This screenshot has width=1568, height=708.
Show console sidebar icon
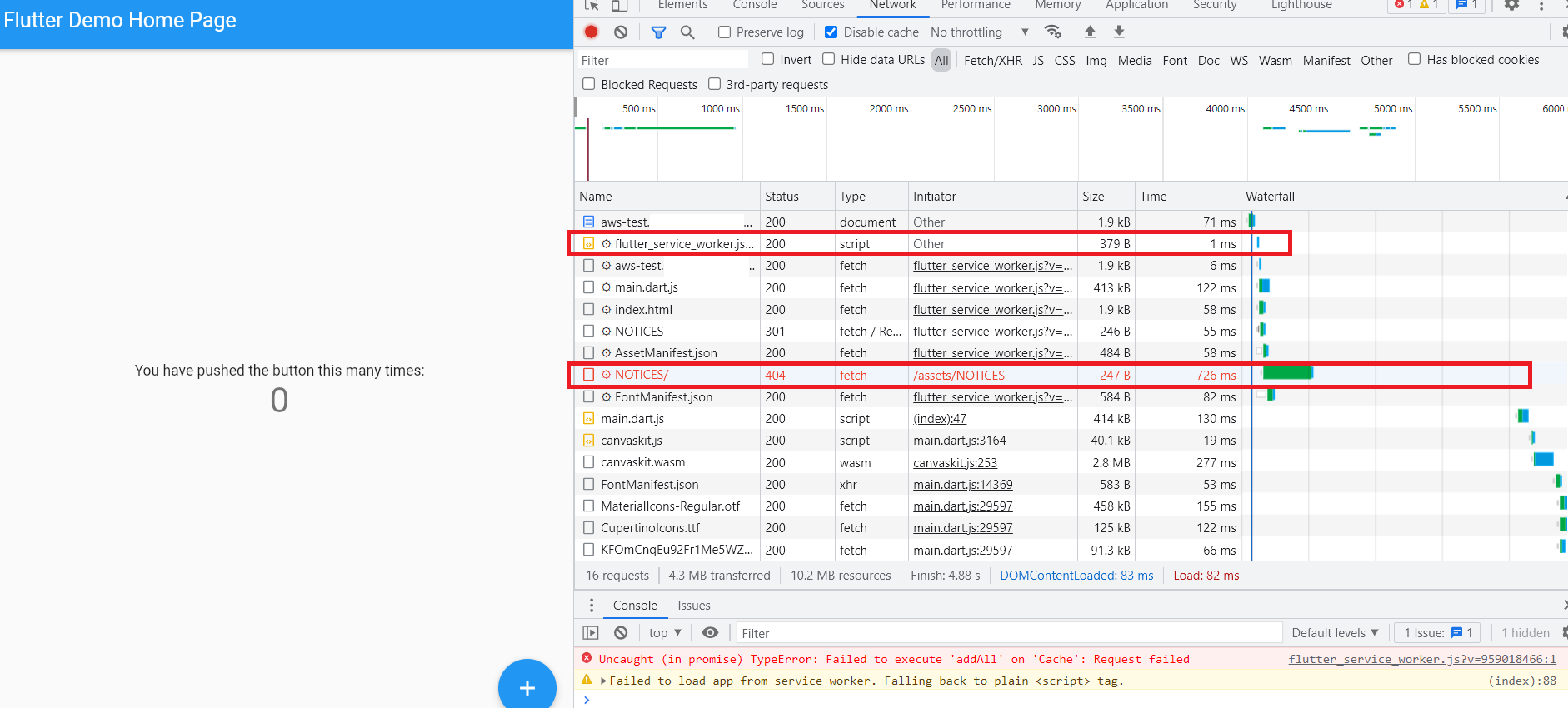(x=591, y=633)
